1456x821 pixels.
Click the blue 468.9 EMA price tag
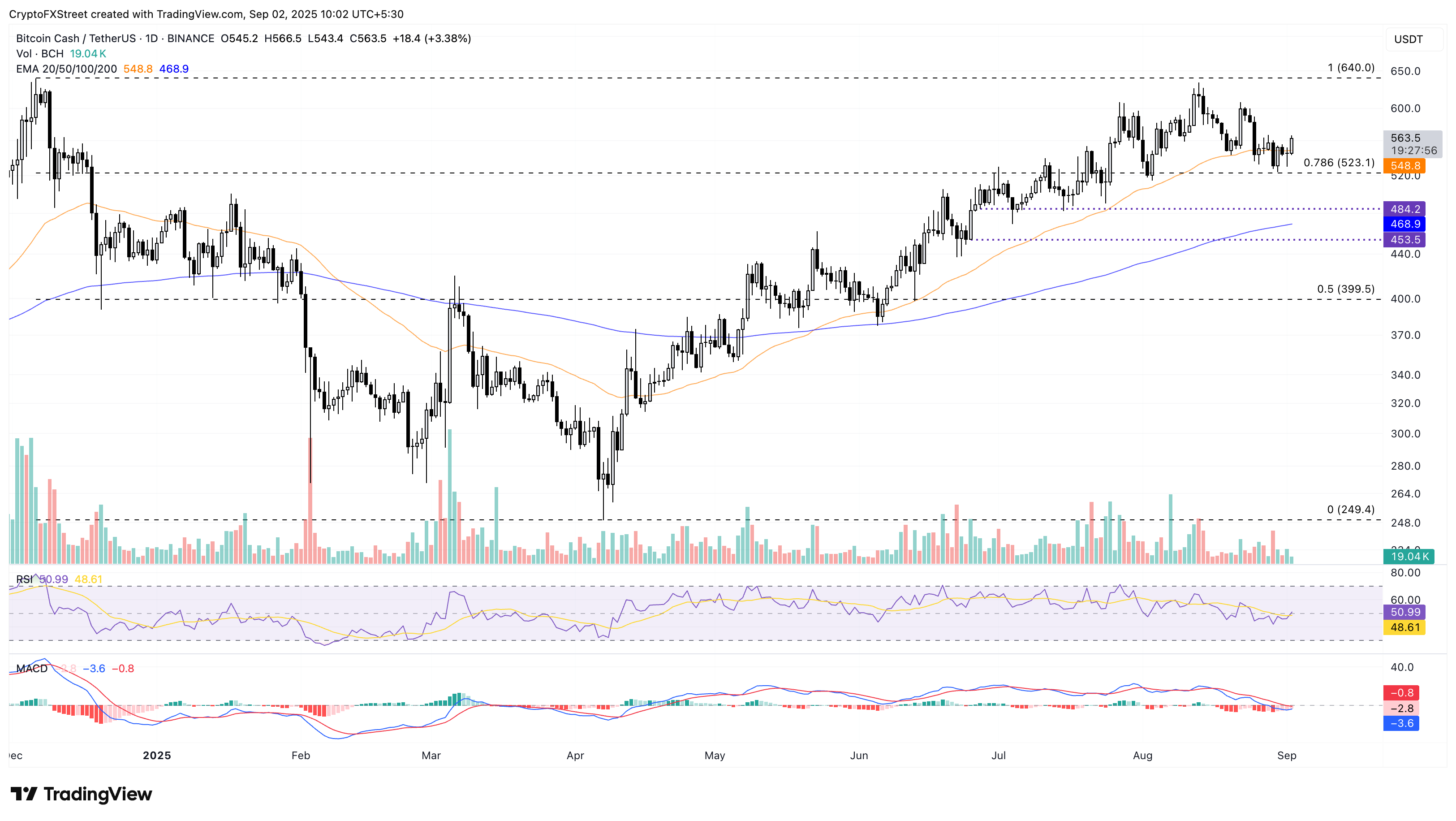(1404, 225)
